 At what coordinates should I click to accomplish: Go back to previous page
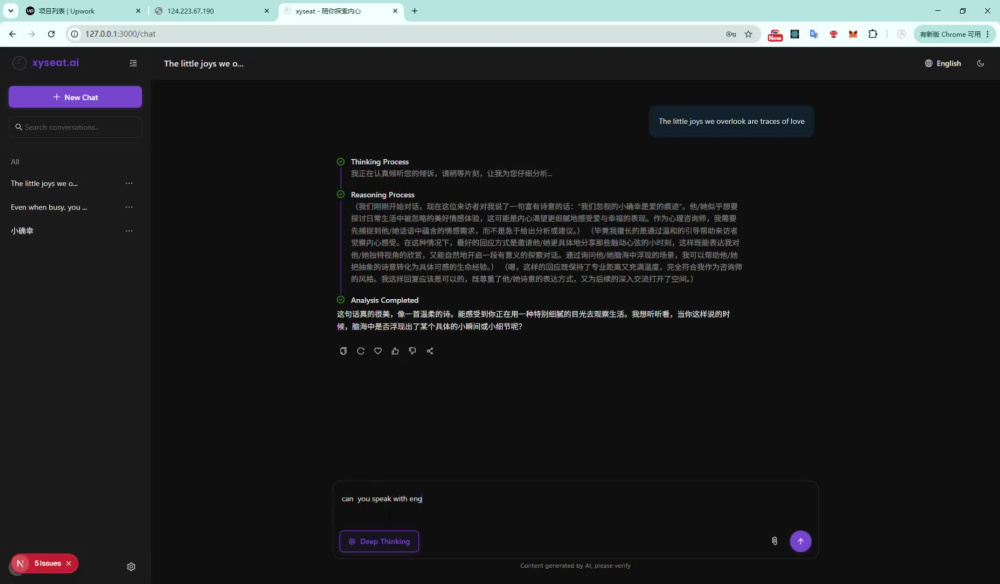13,34
